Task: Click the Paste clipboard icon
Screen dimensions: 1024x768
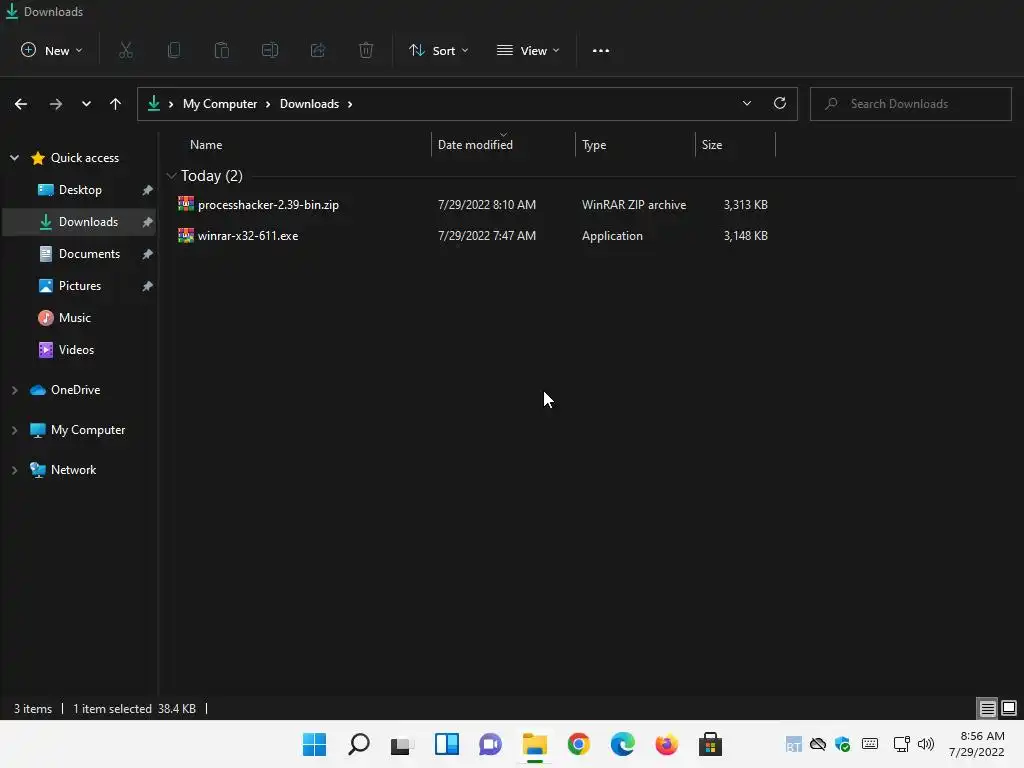Action: click(222, 50)
